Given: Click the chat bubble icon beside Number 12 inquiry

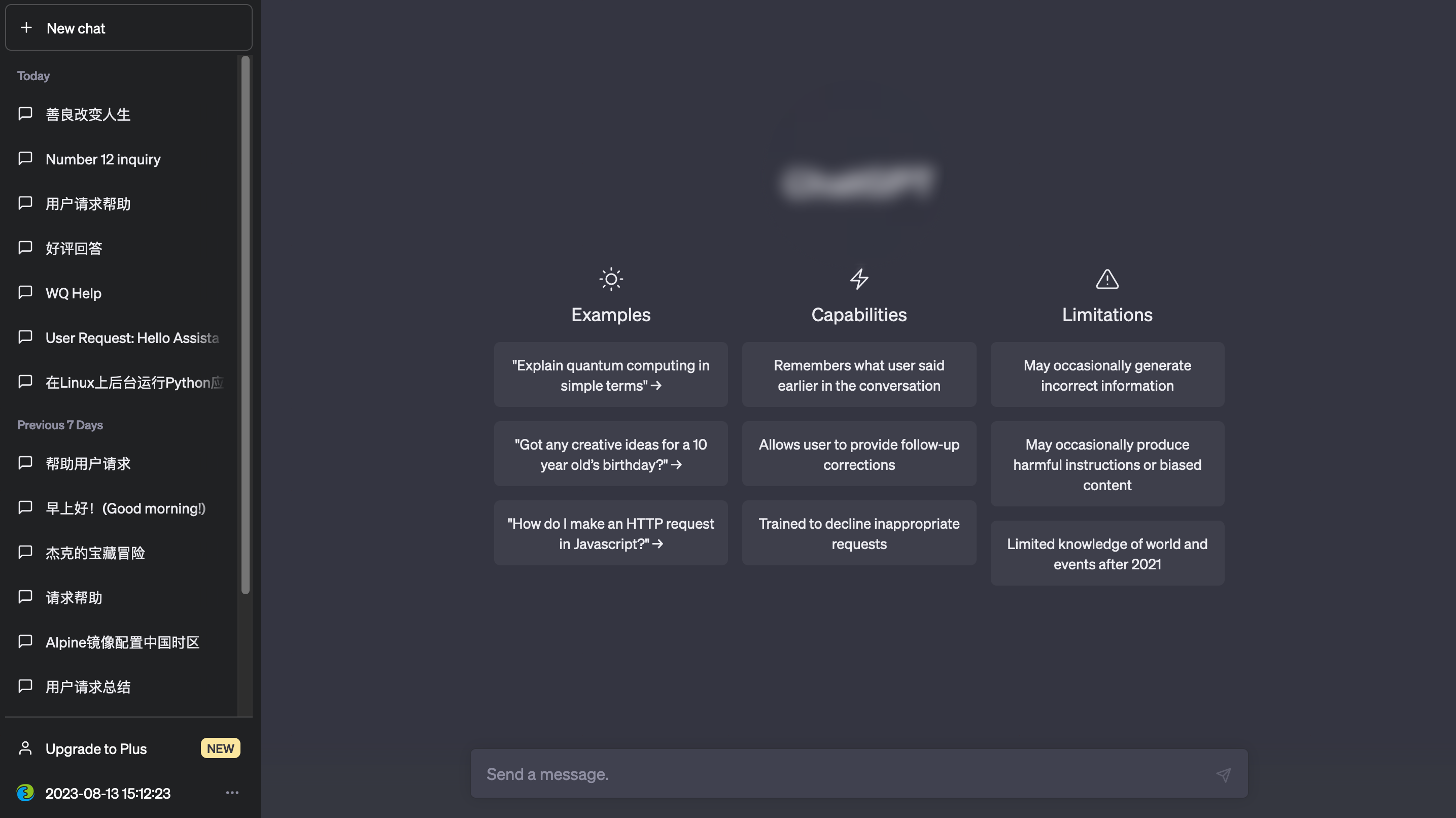Looking at the screenshot, I should (25, 158).
